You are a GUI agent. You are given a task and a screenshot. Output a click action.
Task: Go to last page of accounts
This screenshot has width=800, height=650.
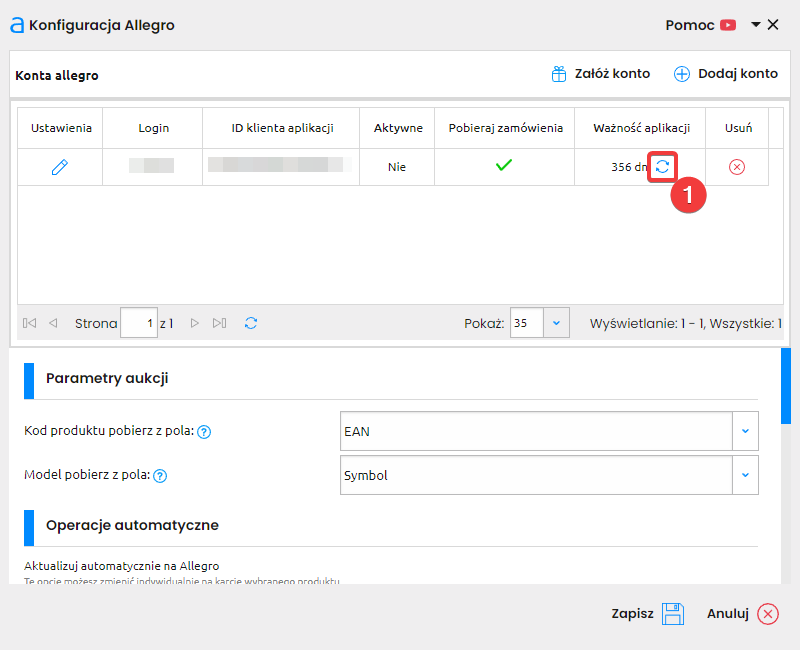click(x=219, y=323)
